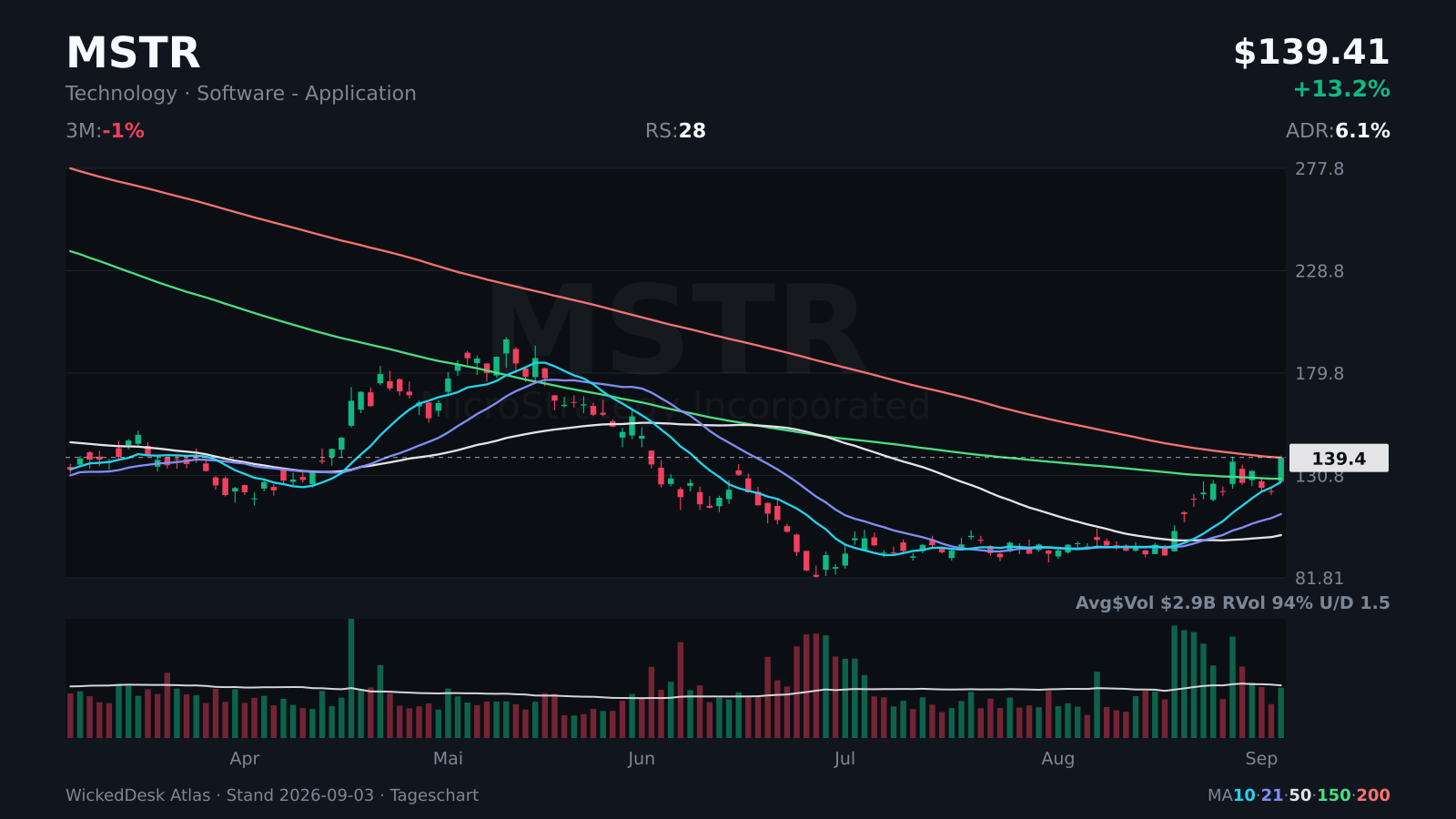This screenshot has height=819, width=1456.
Task: Select the current price $139.41
Action: click(1311, 53)
